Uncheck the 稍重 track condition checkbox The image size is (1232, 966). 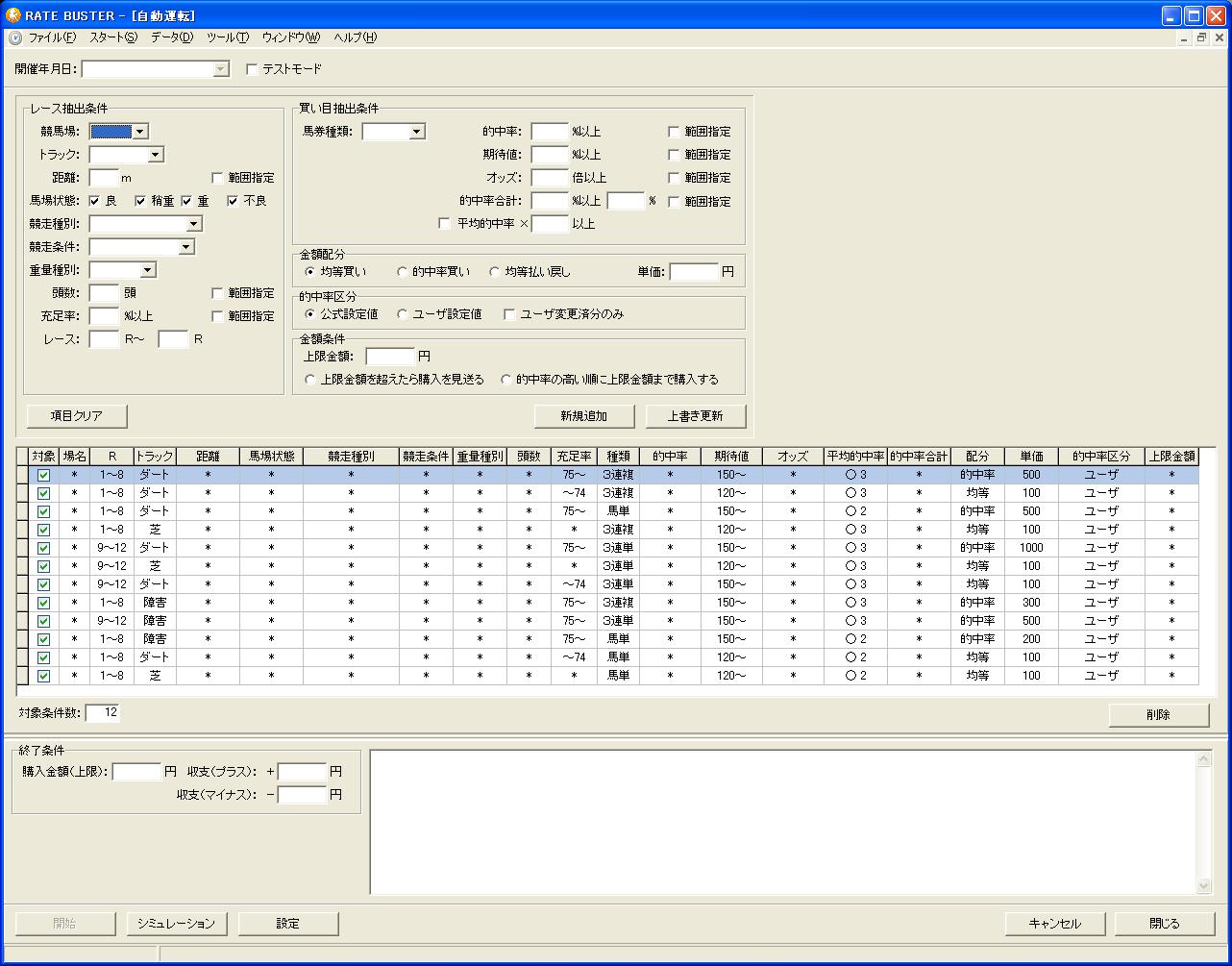[x=140, y=201]
